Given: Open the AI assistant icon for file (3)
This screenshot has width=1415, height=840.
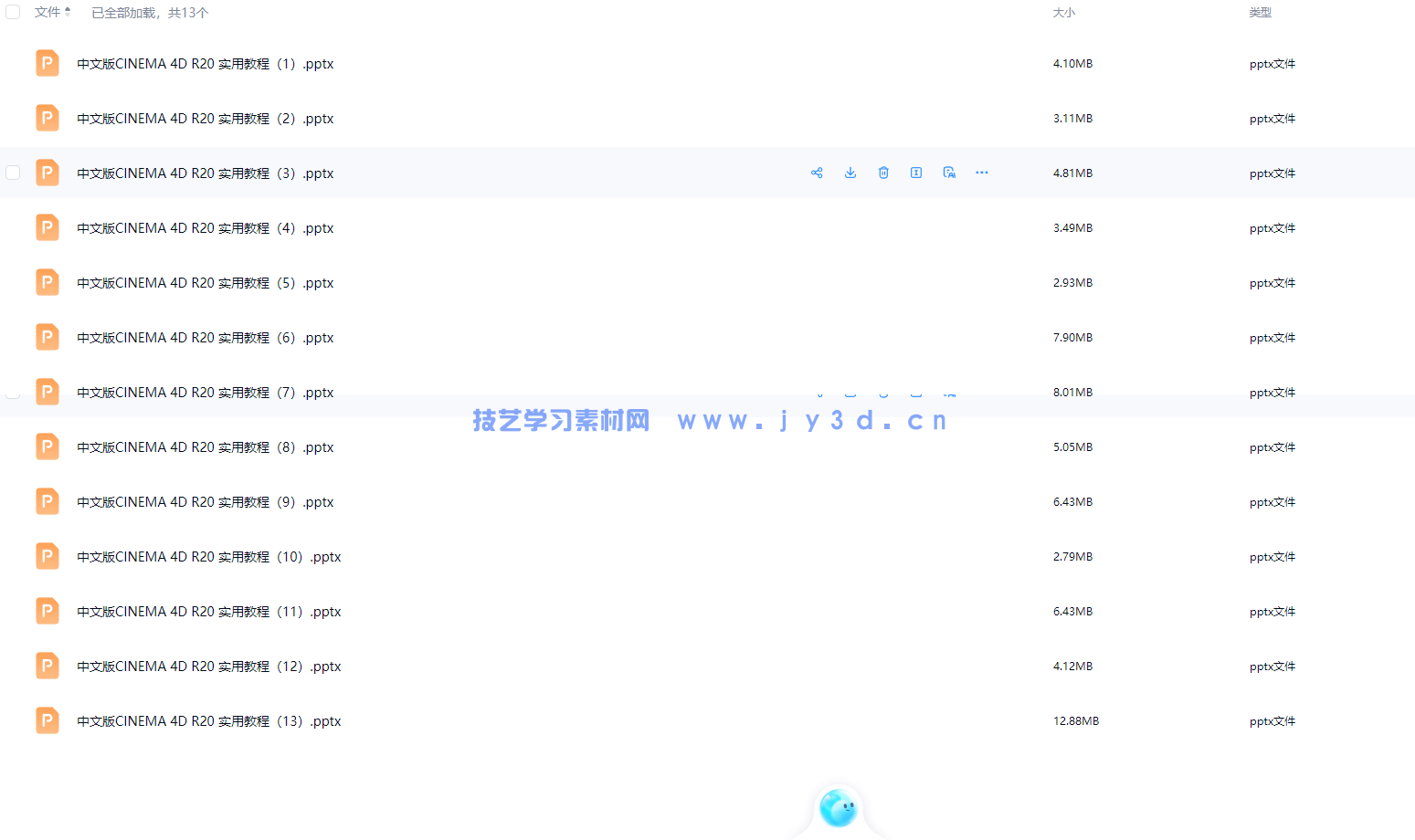Looking at the screenshot, I should (949, 173).
